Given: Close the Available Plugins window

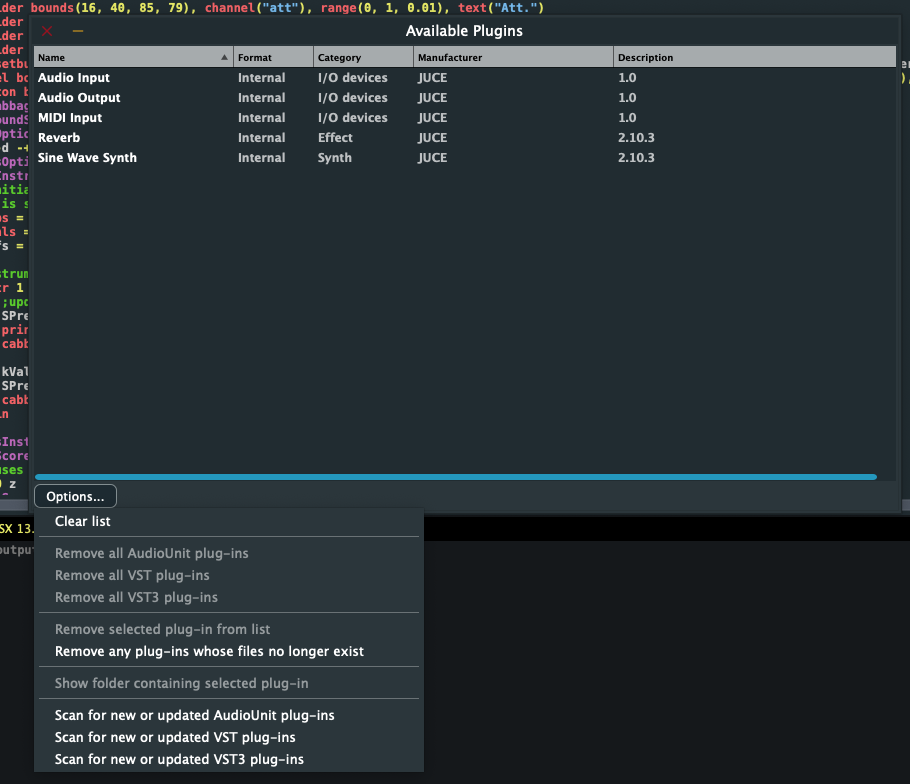Looking at the screenshot, I should click(47, 31).
